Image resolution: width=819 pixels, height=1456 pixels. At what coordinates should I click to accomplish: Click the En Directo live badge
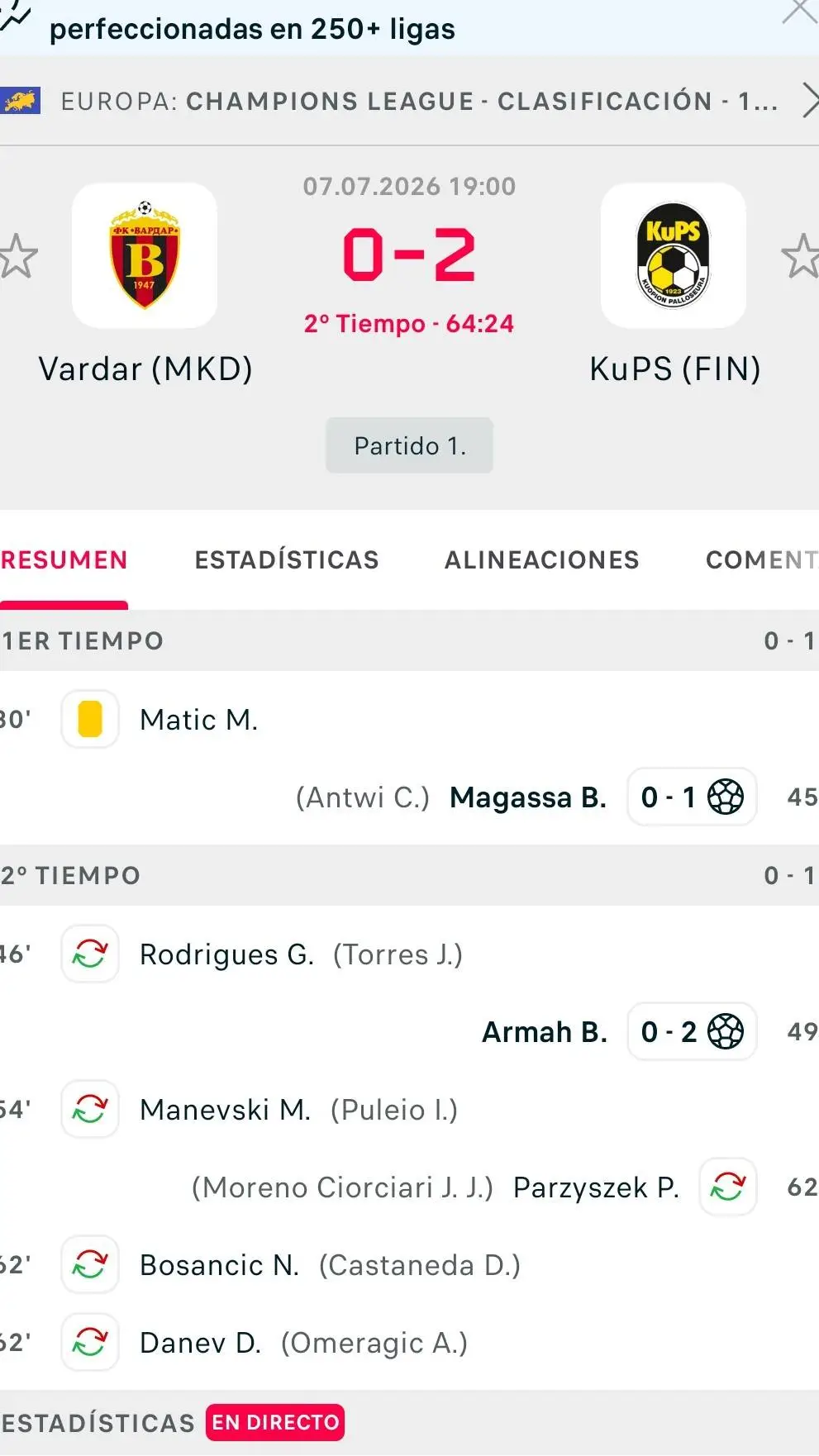click(x=275, y=1422)
